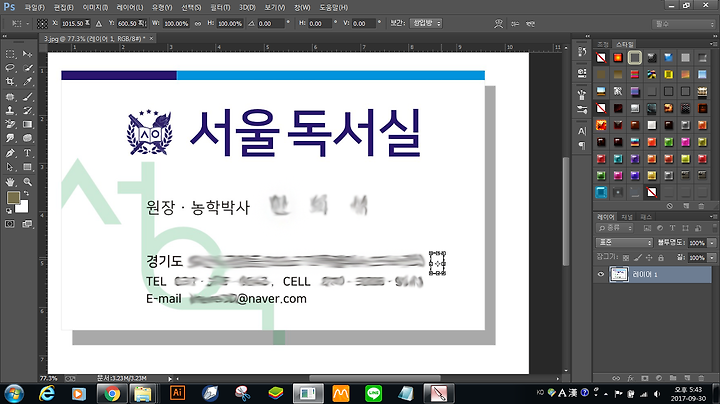Open the collapsed Character panel icon
This screenshot has width=720, height=404.
tap(582, 131)
